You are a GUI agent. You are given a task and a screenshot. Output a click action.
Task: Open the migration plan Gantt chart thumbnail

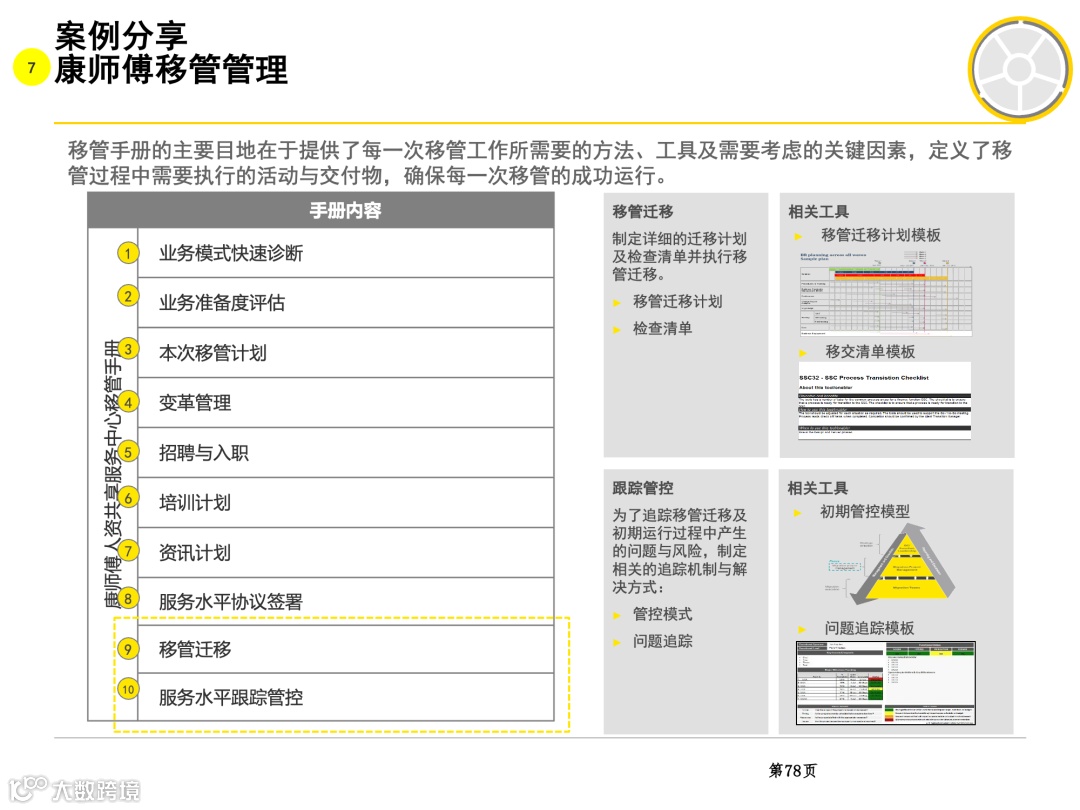(885, 292)
